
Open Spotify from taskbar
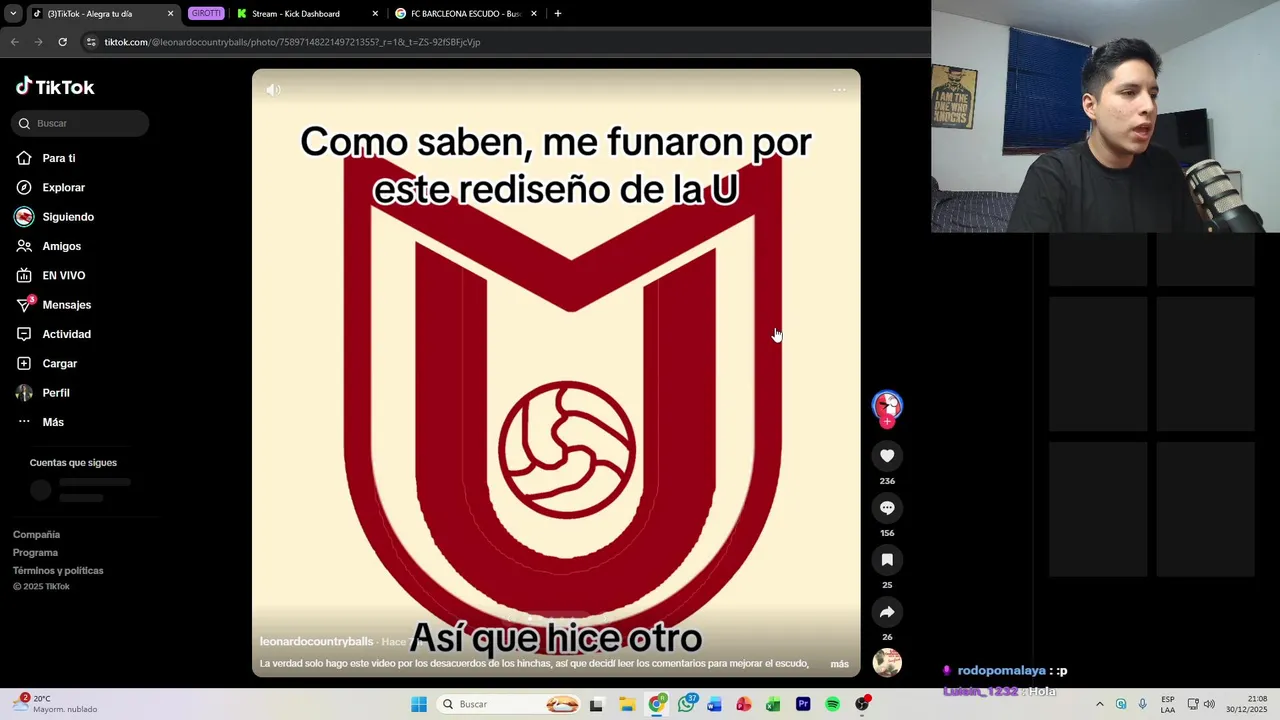(x=832, y=704)
